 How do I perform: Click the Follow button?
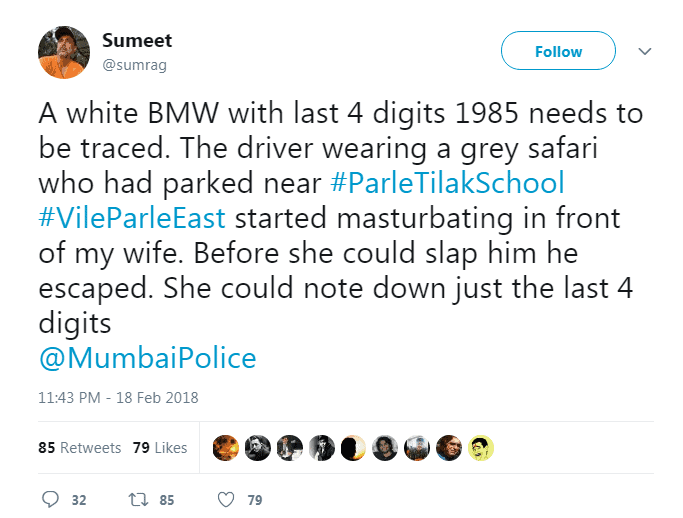(x=558, y=51)
